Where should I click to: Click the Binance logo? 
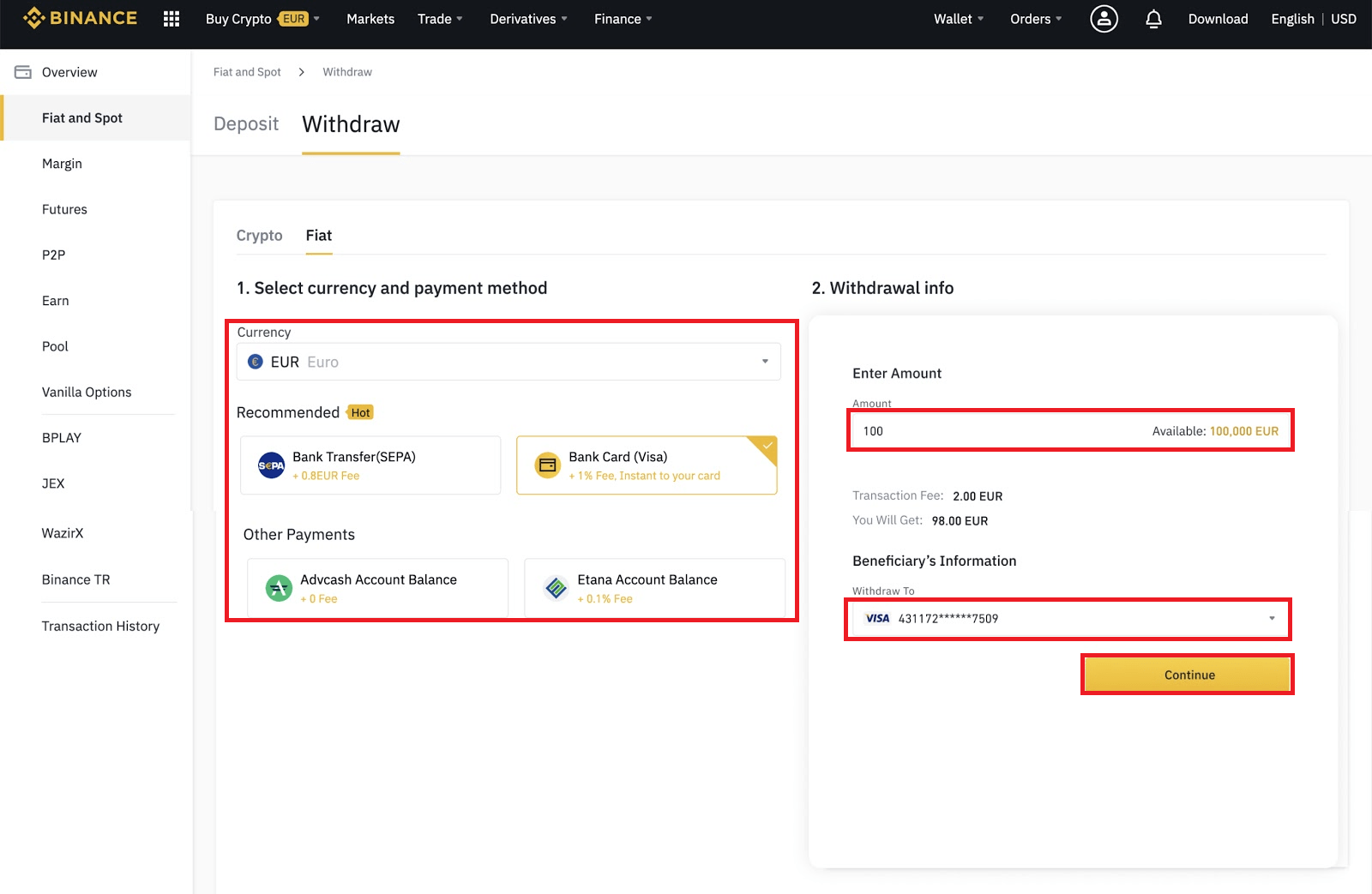click(x=80, y=18)
